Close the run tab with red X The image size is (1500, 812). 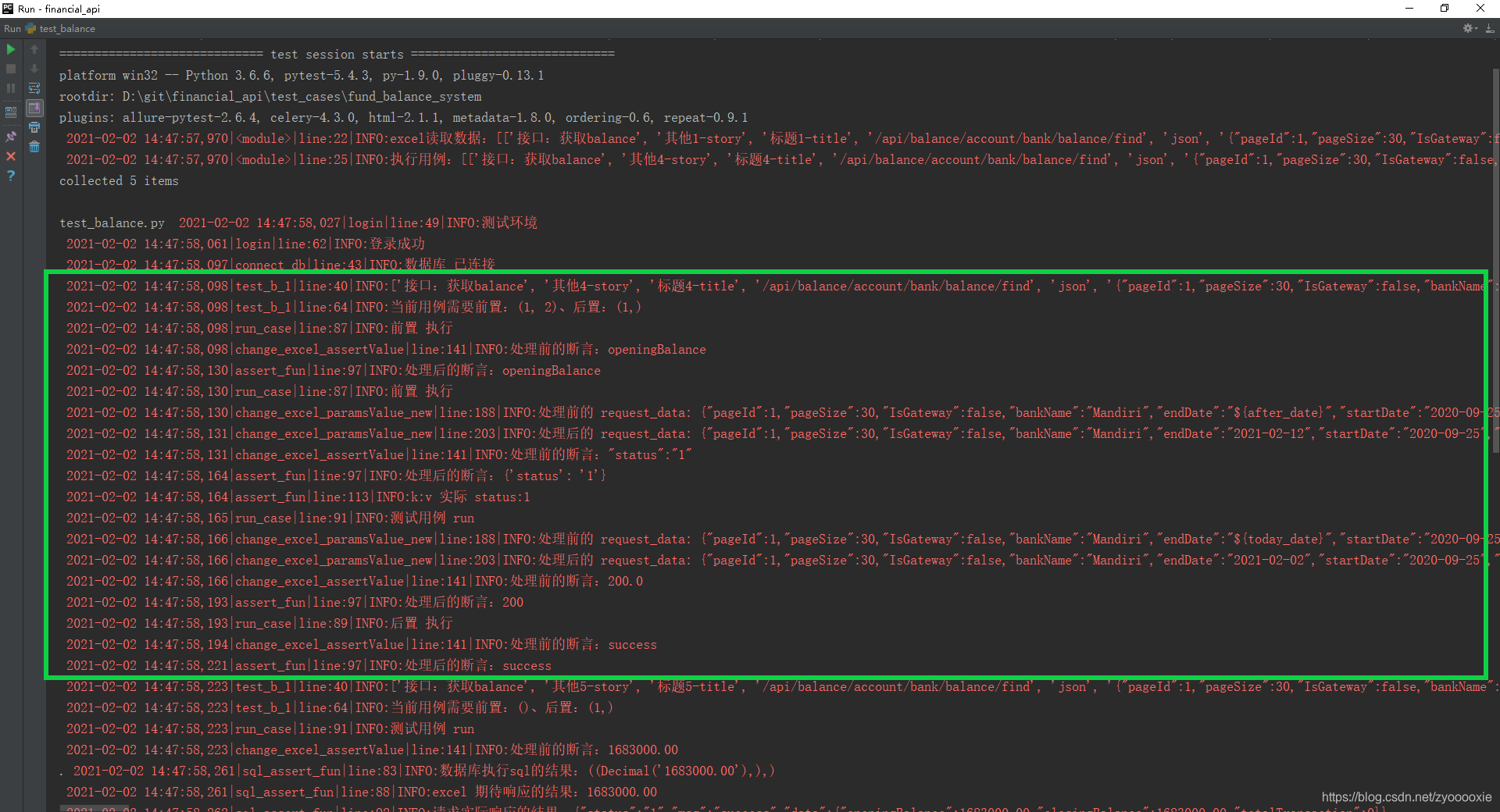[x=11, y=156]
